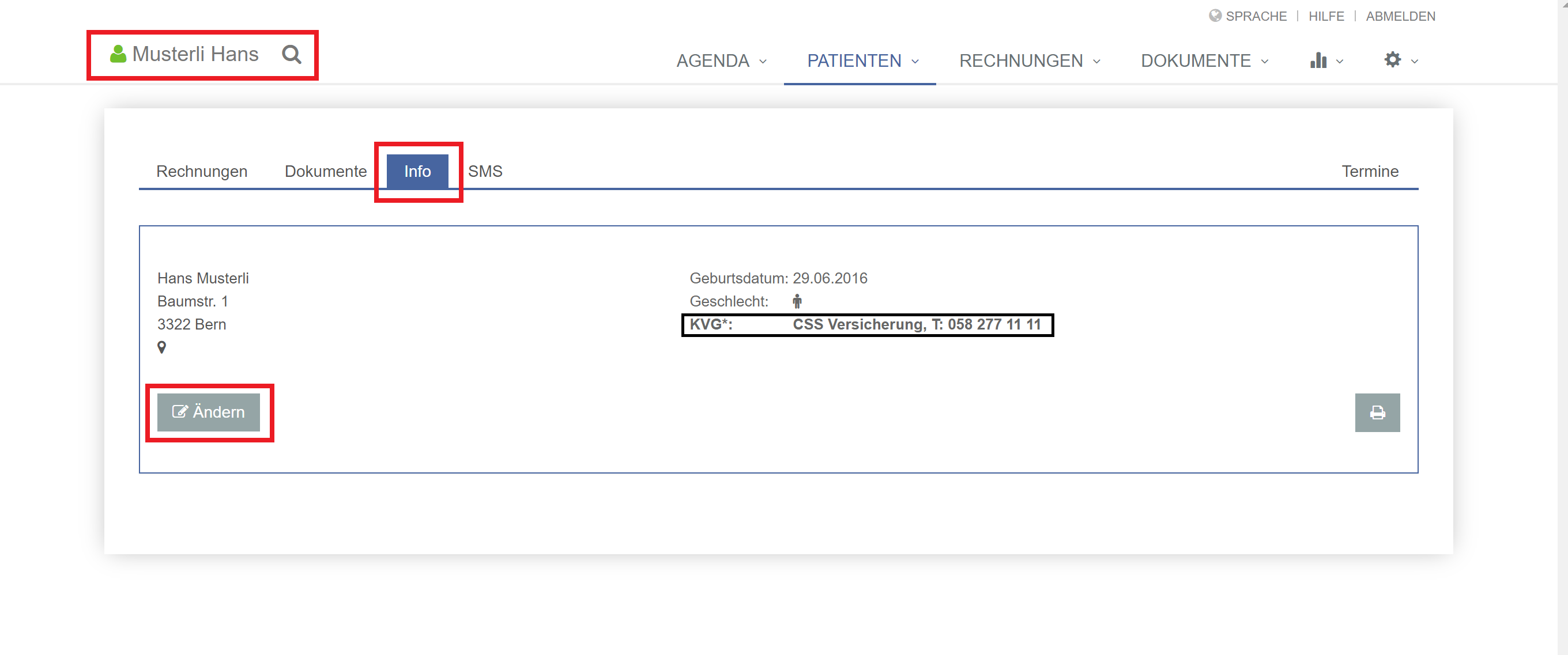Click the map pin under the address
The image size is (1568, 655).
[x=161, y=347]
